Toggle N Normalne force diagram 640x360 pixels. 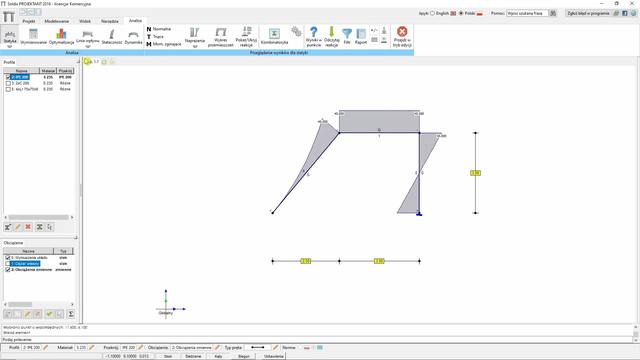[159, 29]
